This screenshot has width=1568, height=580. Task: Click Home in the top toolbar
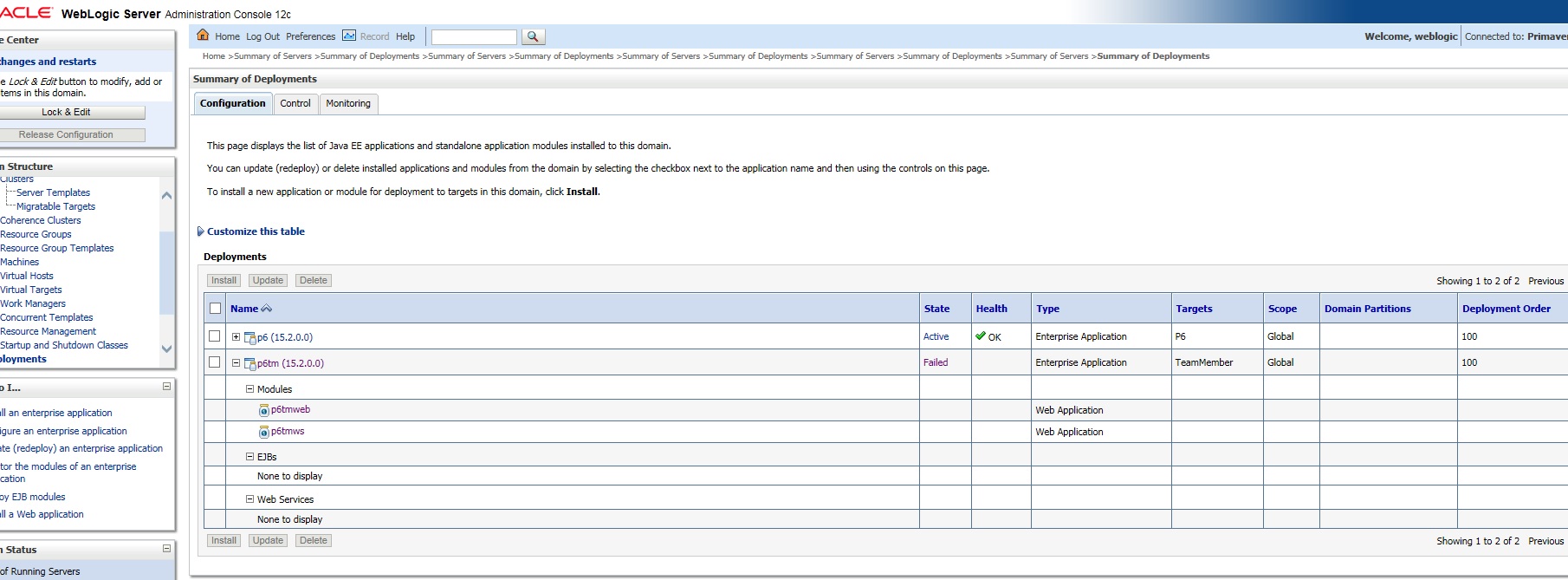click(x=227, y=36)
